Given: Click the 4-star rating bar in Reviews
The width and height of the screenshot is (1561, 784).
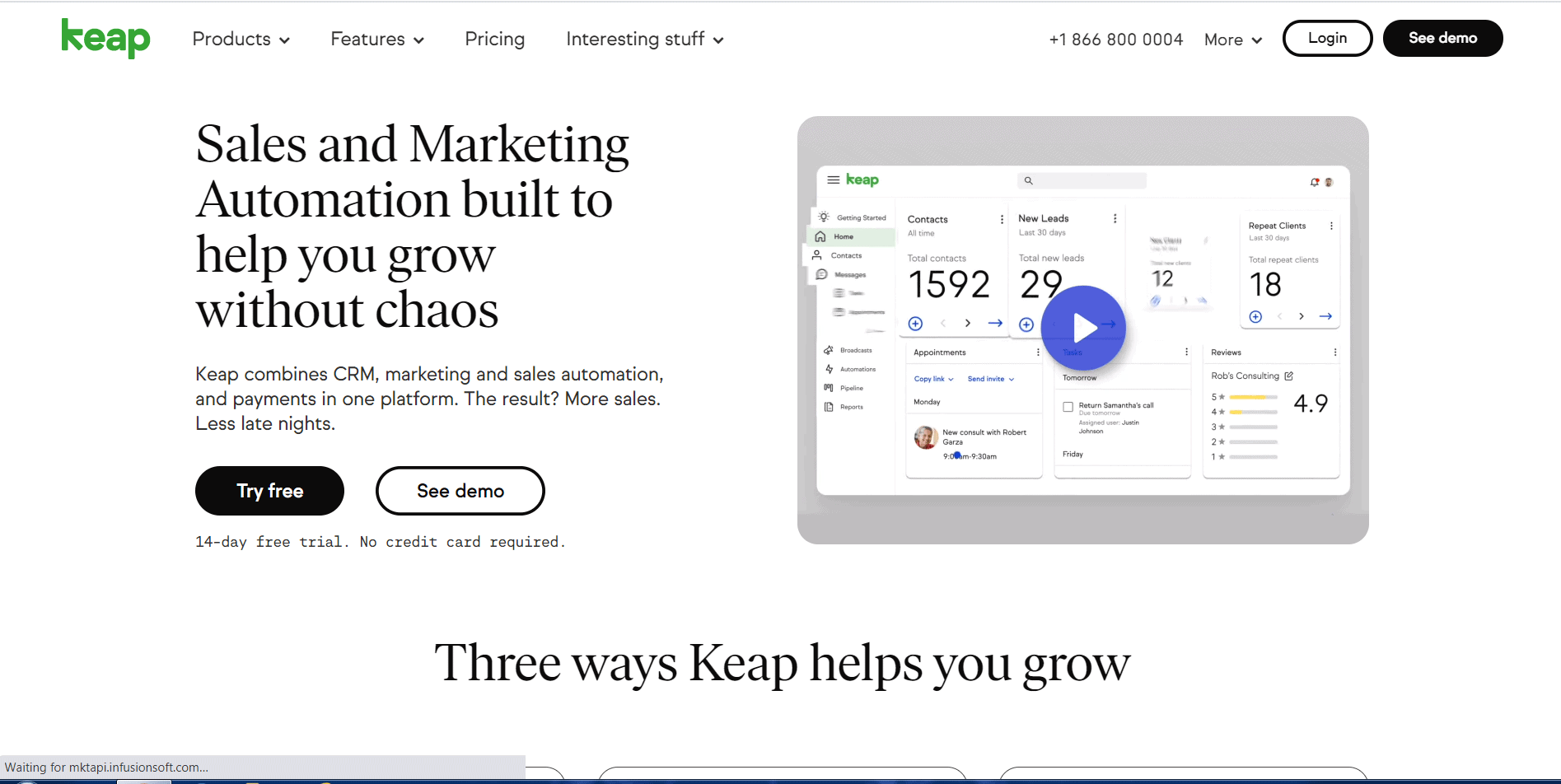Looking at the screenshot, I should [x=1253, y=412].
